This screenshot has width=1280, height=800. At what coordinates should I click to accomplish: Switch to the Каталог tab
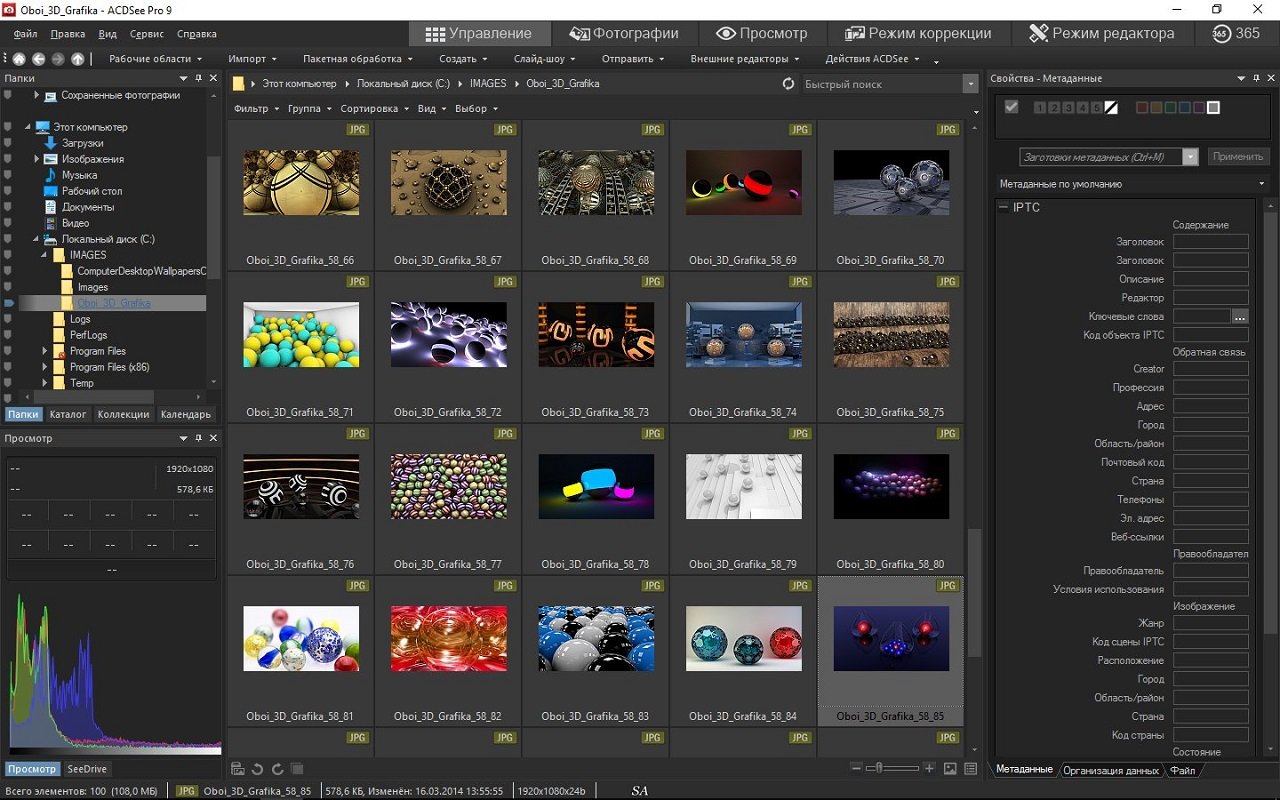tap(69, 414)
